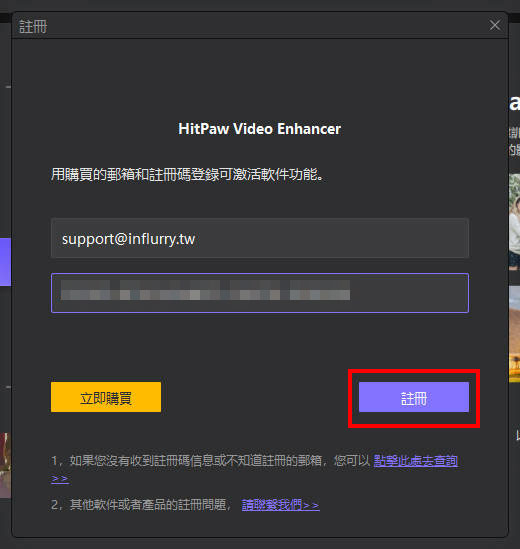520x549 pixels.
Task: Click the landscape thumbnail in background window
Action: click(514, 334)
